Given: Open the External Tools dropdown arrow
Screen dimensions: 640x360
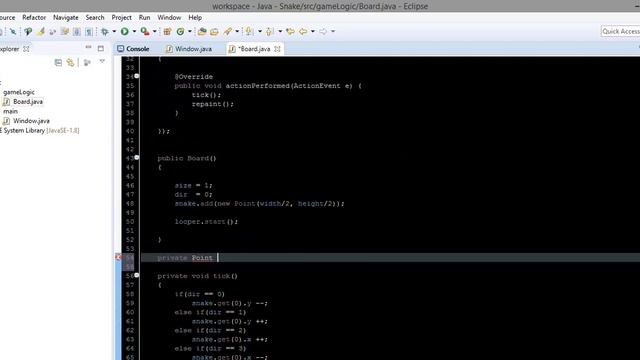Looking at the screenshot, I should 154,31.
